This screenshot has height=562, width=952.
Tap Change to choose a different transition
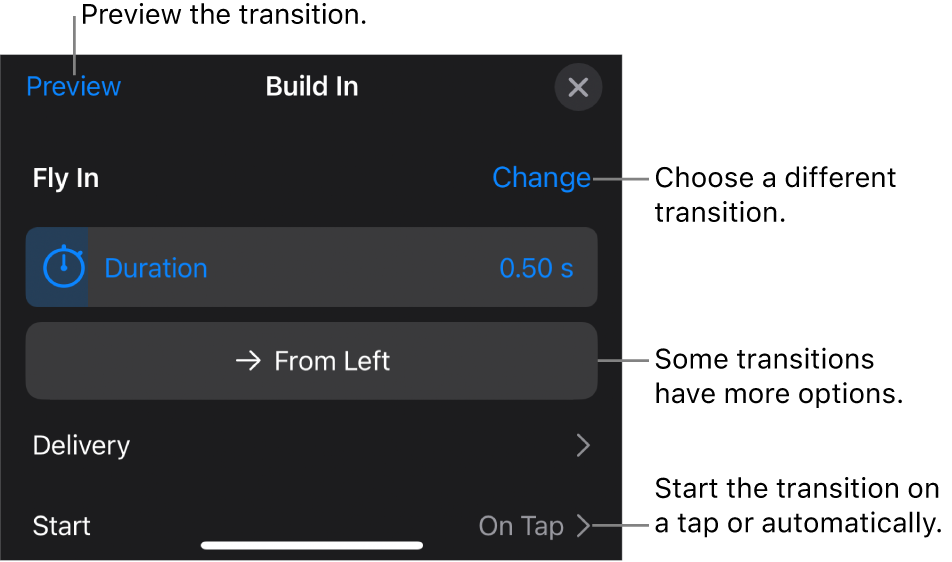541,178
